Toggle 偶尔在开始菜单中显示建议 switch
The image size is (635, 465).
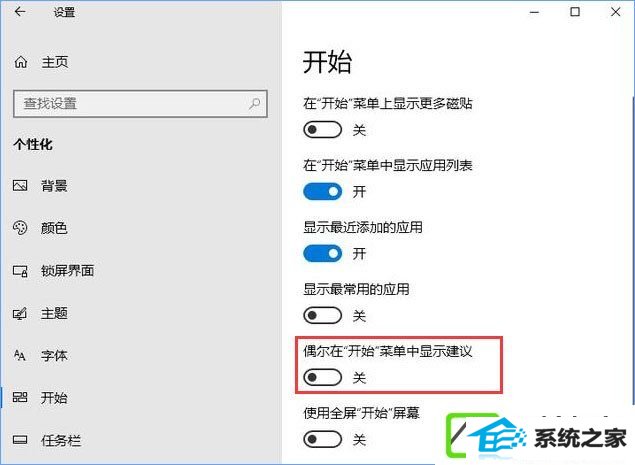322,378
